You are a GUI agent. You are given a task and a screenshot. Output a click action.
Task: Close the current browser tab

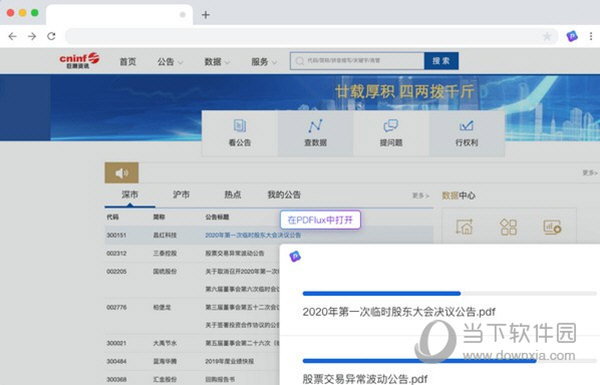coord(183,15)
